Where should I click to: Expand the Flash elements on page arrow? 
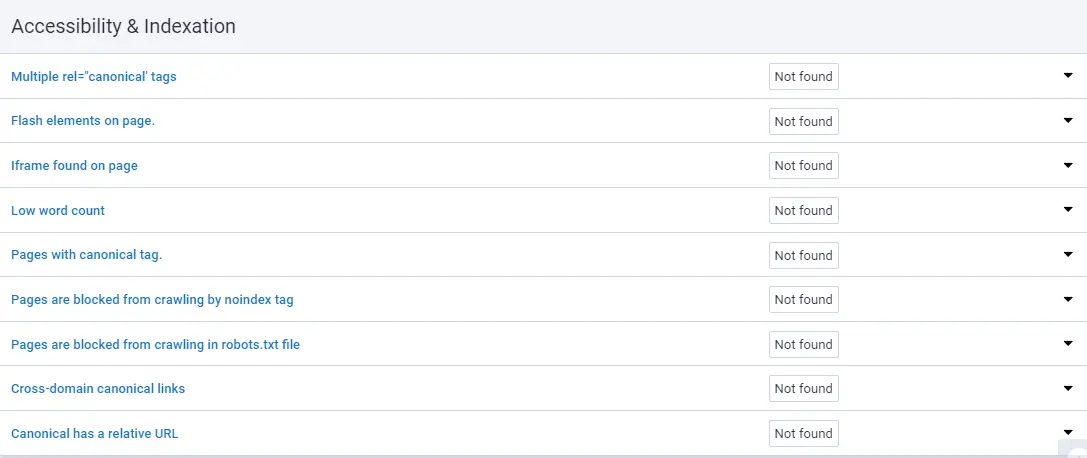1067,121
